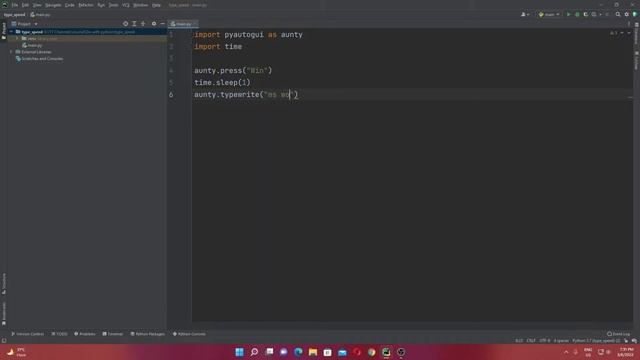The height and width of the screenshot is (360, 640).
Task: Open File Explorer from the taskbar
Action: [313, 352]
